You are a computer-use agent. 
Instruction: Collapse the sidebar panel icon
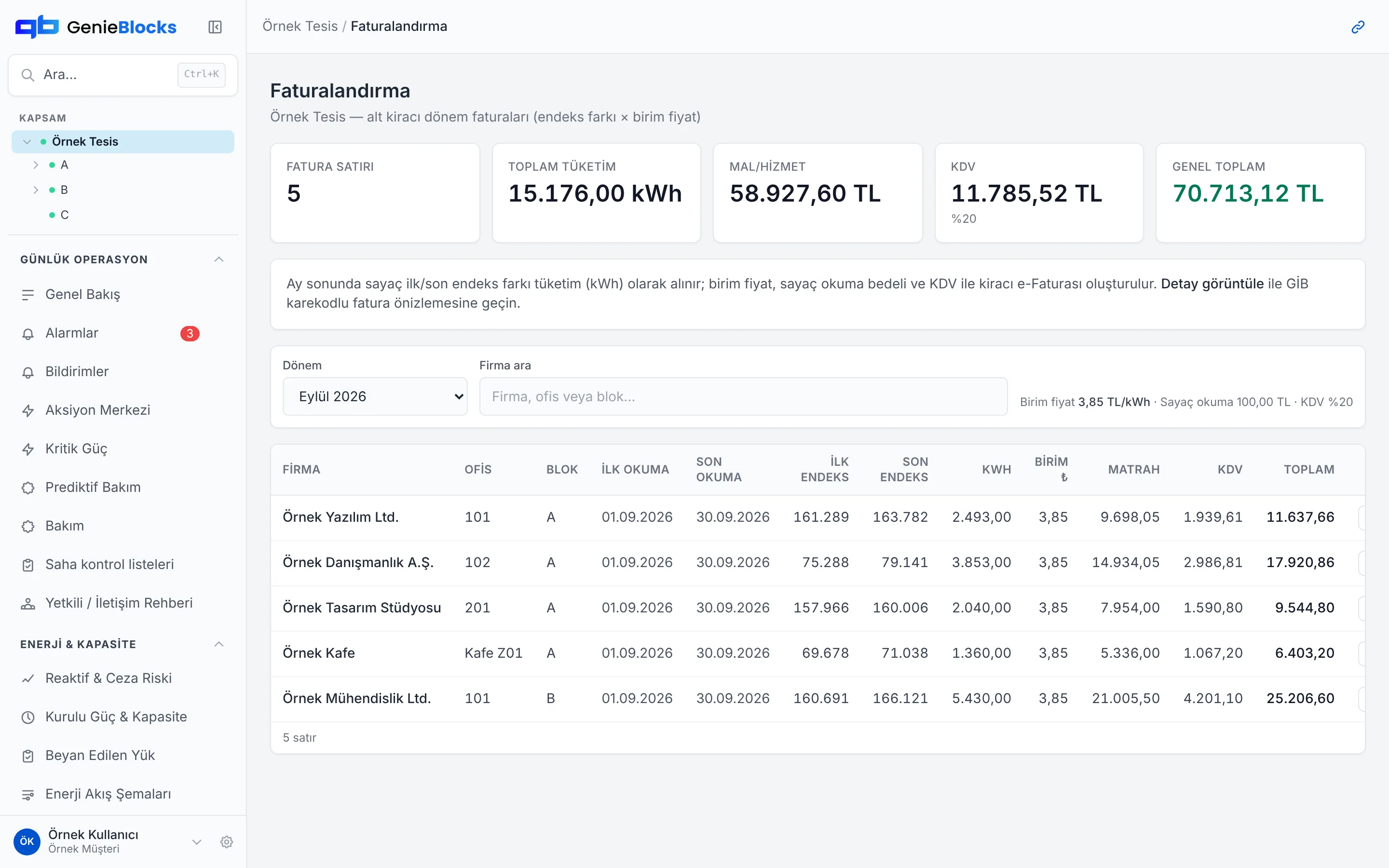[x=215, y=27]
